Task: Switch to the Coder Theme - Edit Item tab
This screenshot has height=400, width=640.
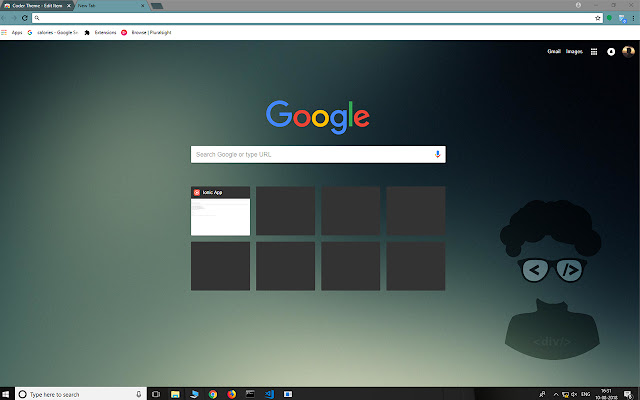Action: [x=37, y=6]
